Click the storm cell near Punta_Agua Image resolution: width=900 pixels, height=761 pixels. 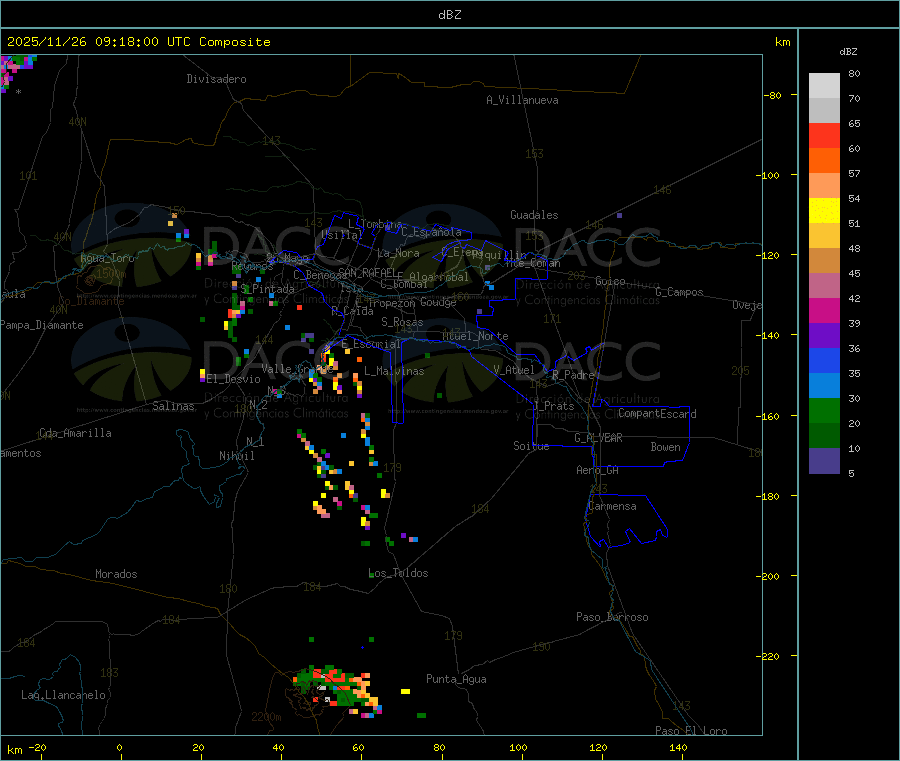(338, 692)
